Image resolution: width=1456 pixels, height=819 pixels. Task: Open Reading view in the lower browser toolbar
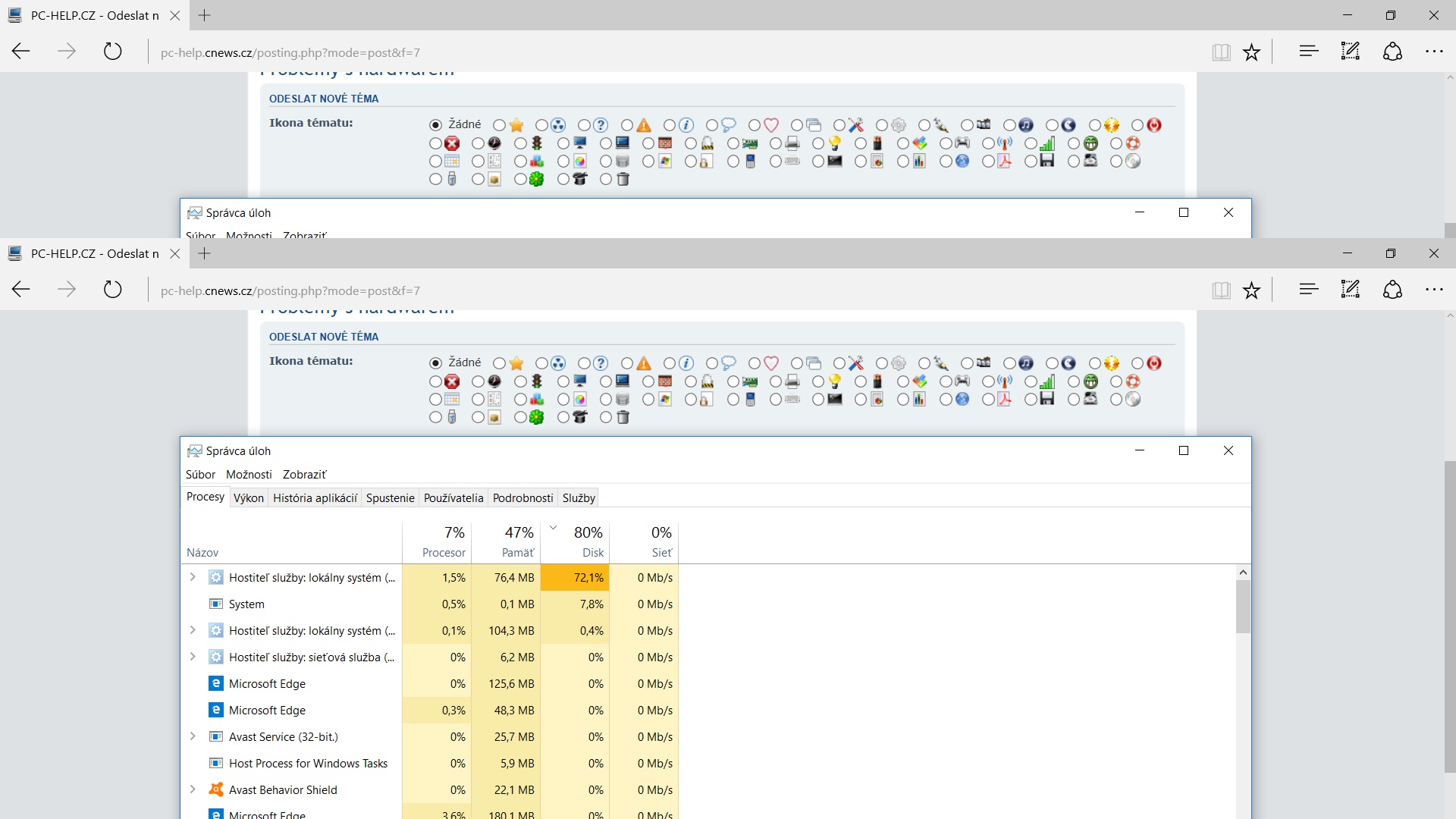[x=1221, y=290]
